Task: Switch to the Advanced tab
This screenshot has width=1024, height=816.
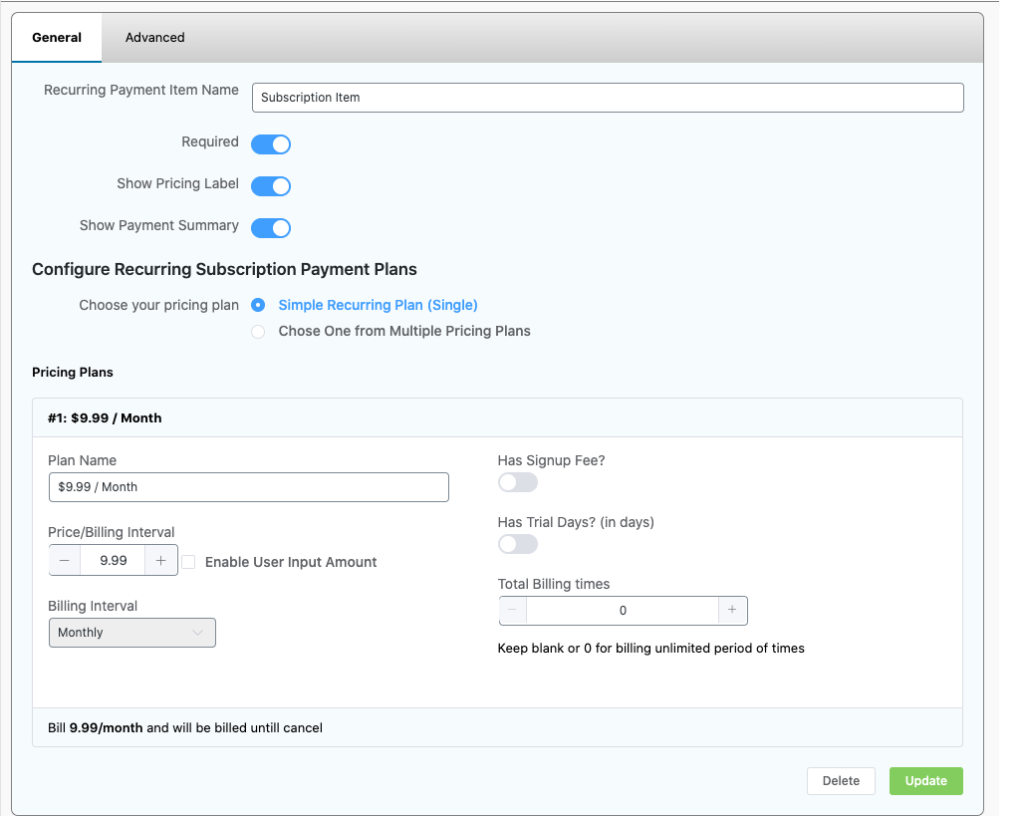Action: pos(154,37)
